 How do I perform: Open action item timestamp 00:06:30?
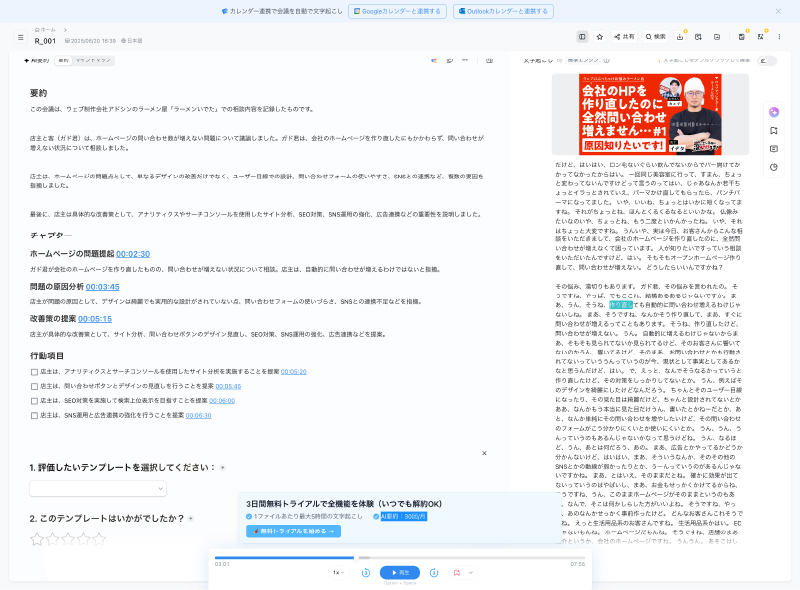[x=198, y=415]
